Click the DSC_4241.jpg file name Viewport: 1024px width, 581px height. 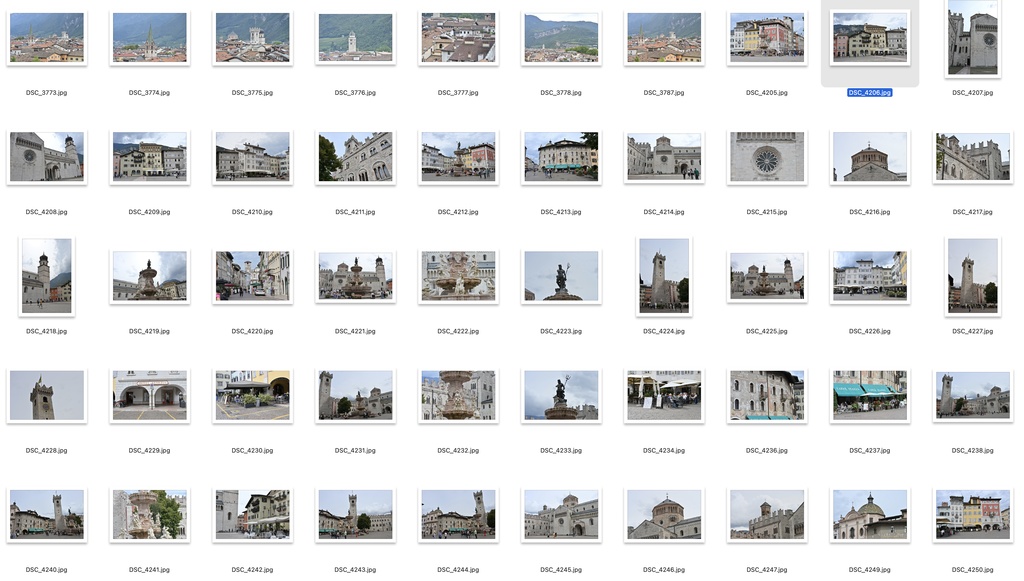click(149, 570)
